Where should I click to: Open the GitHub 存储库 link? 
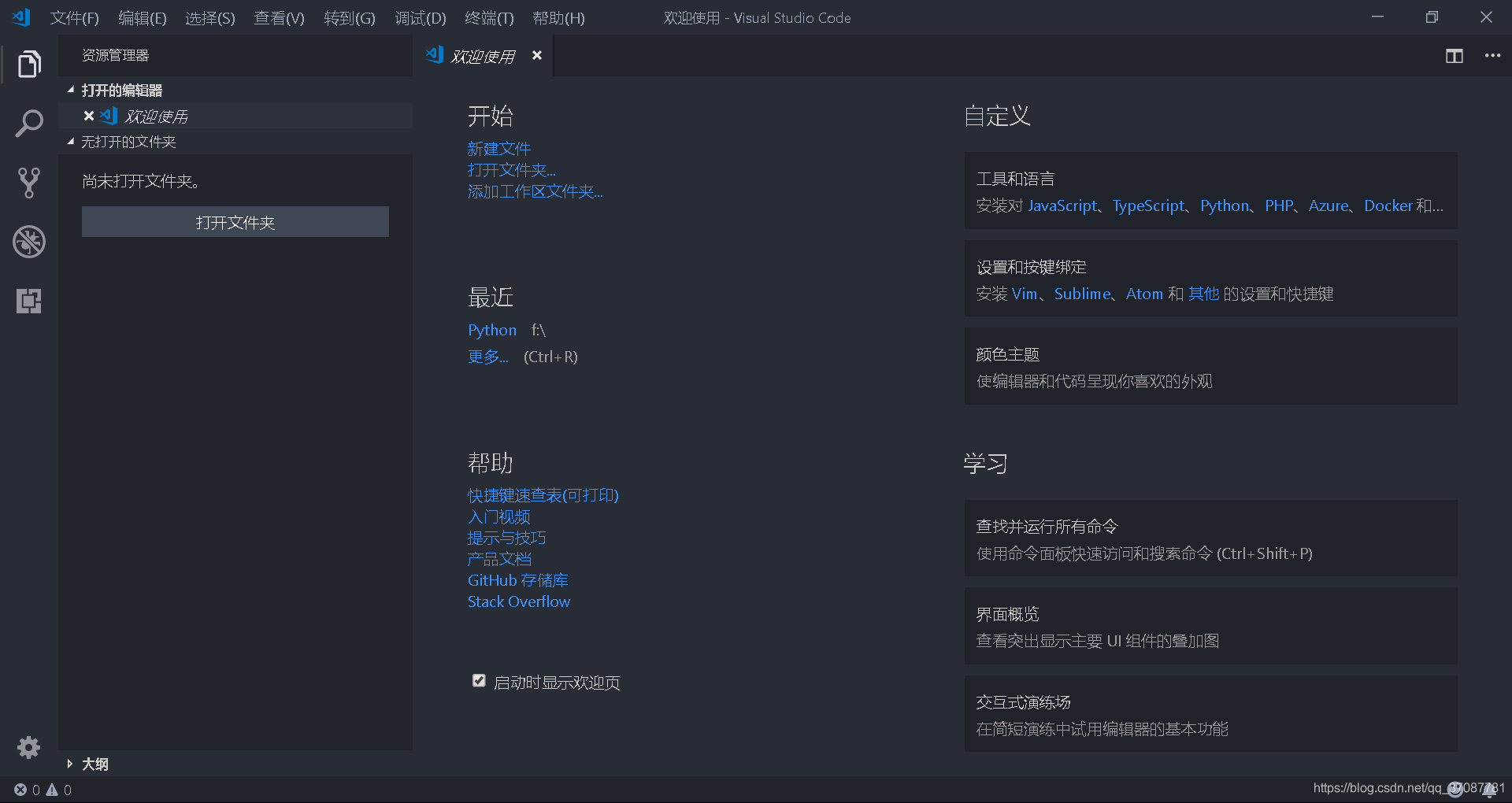518,580
